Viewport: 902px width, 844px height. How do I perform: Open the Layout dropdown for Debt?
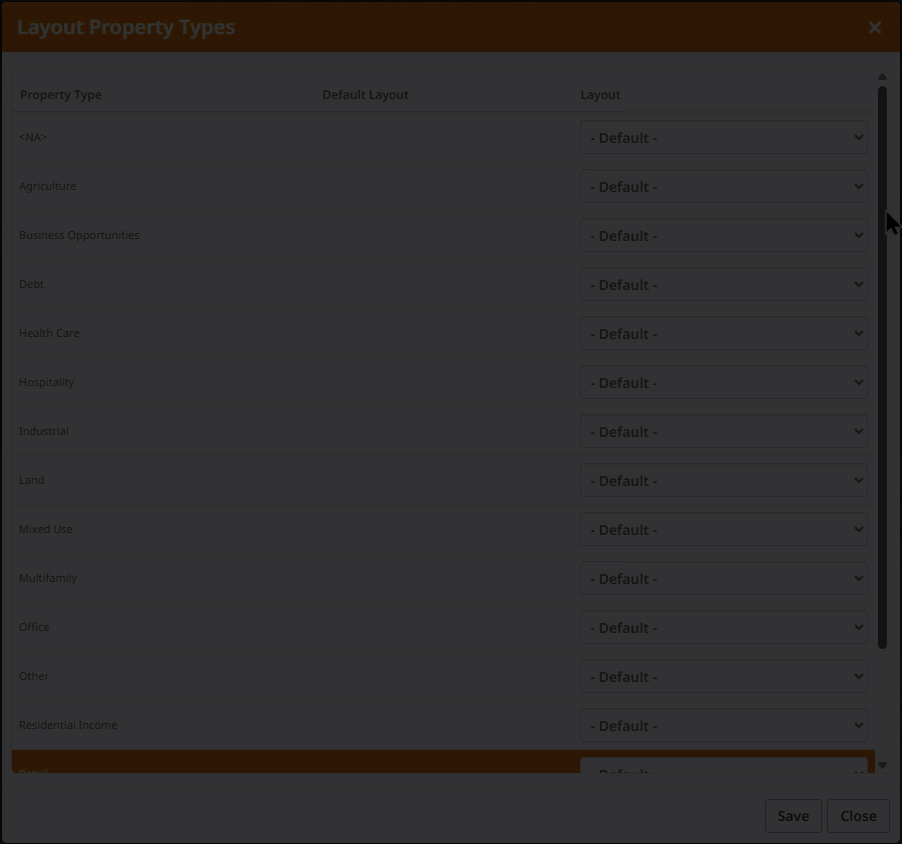pyautogui.click(x=724, y=284)
